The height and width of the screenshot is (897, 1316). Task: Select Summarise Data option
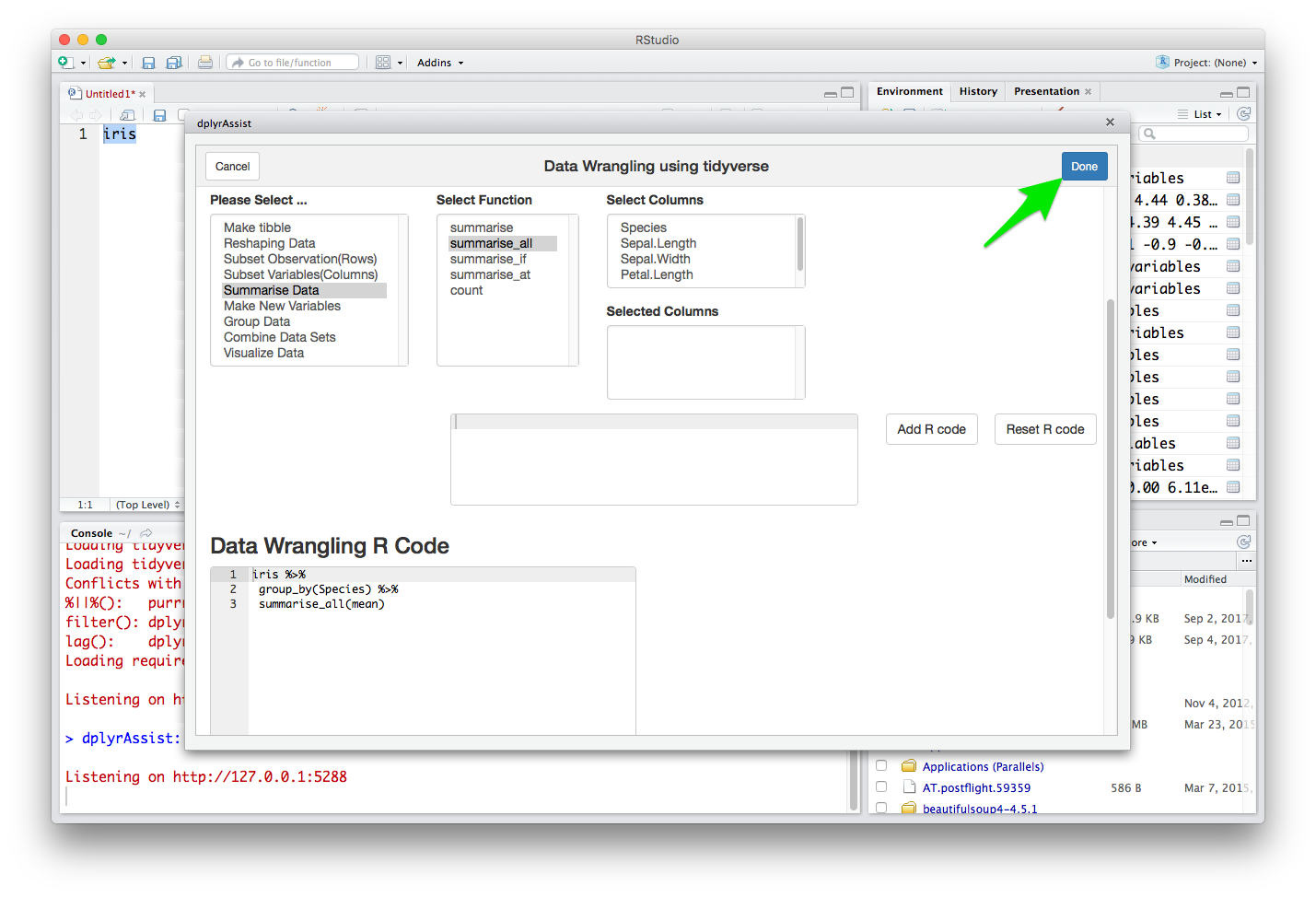coord(304,290)
